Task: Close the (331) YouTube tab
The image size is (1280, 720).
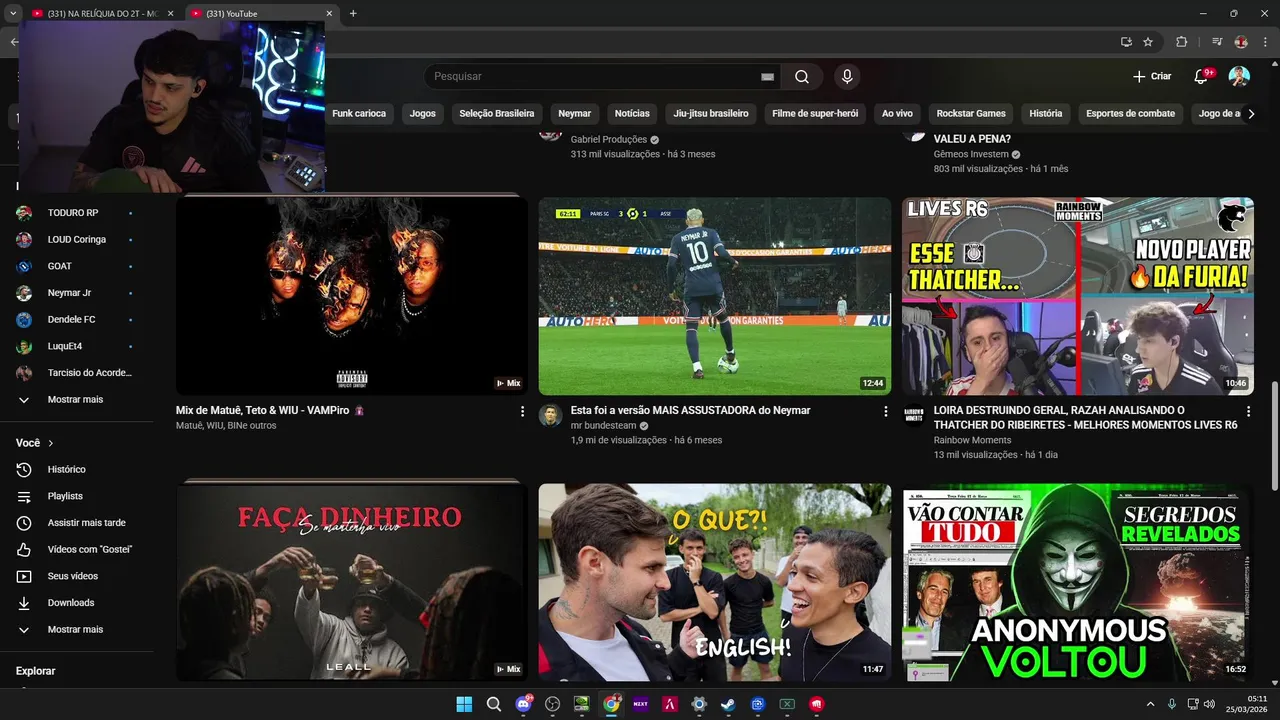Action: click(x=329, y=13)
